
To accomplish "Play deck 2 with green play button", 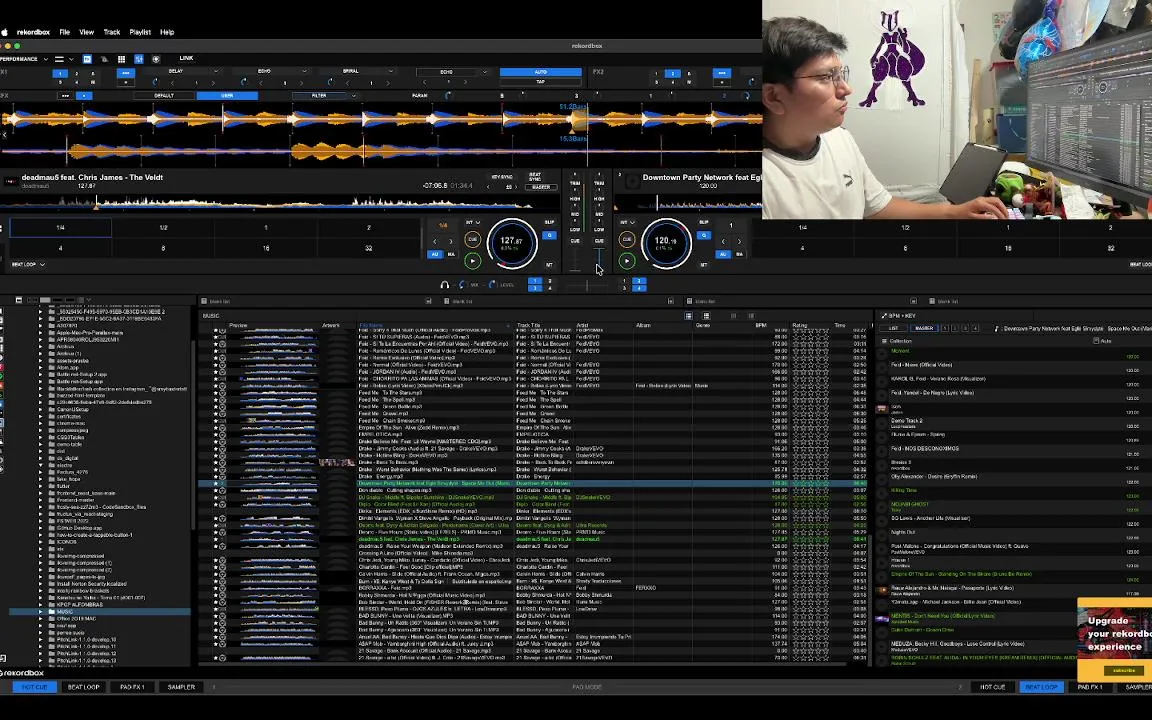I will pyautogui.click(x=627, y=260).
